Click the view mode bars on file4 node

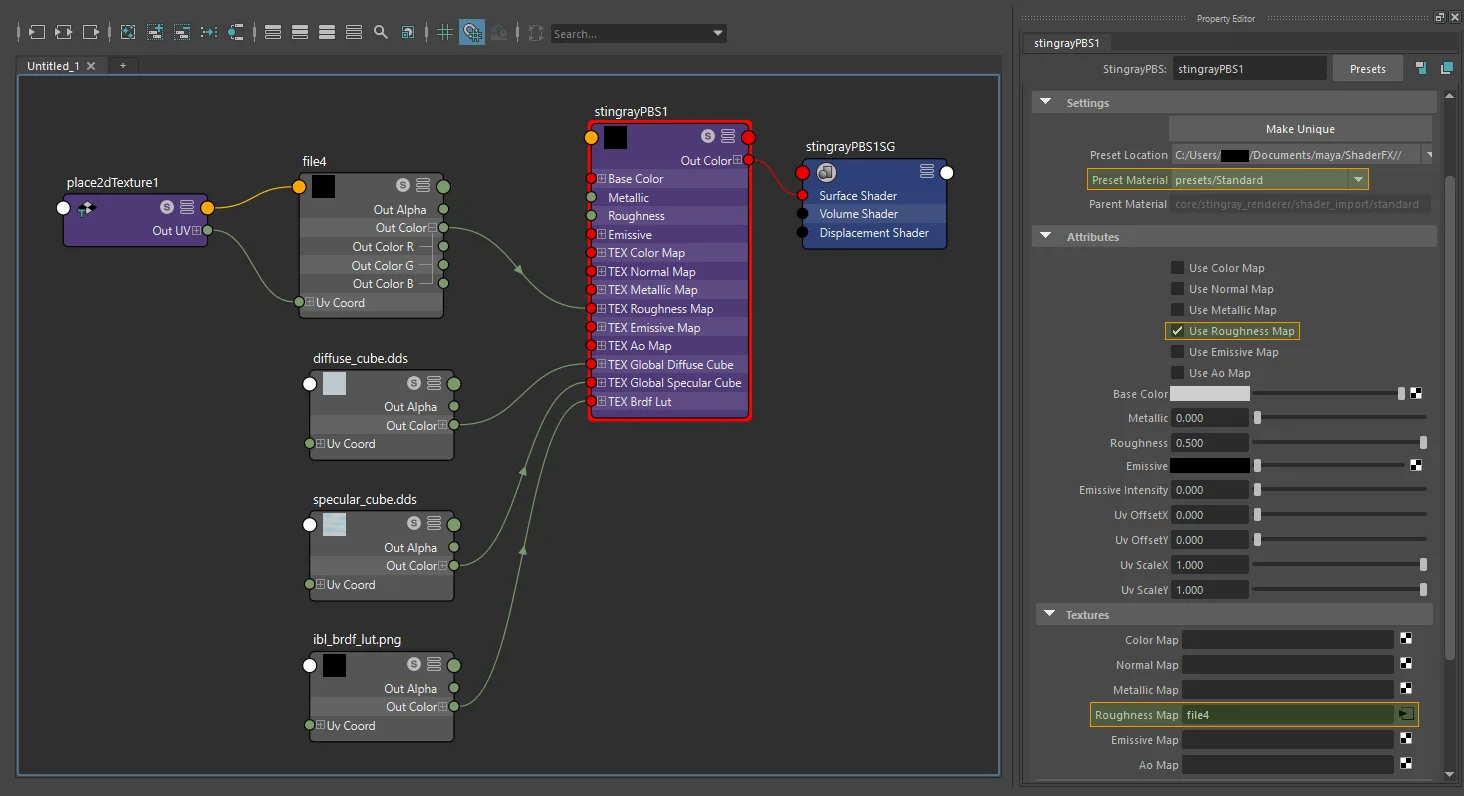click(423, 185)
